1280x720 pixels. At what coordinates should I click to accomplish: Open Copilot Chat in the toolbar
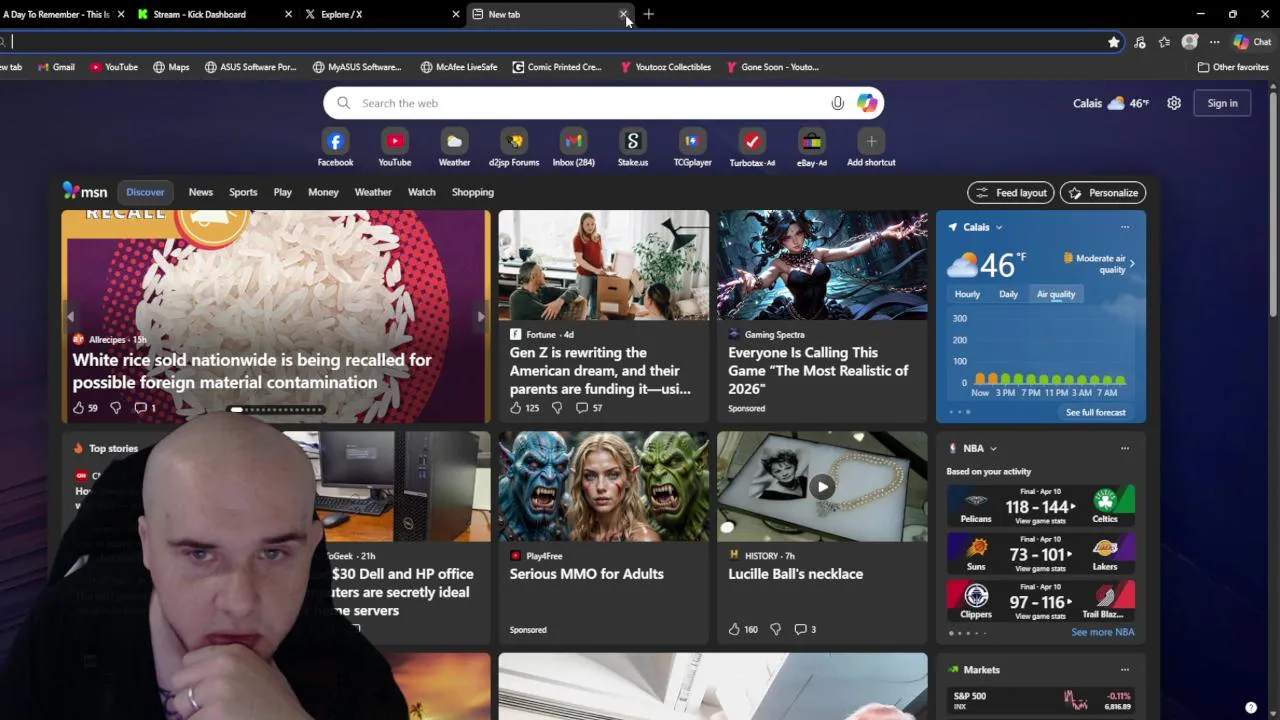point(1252,42)
